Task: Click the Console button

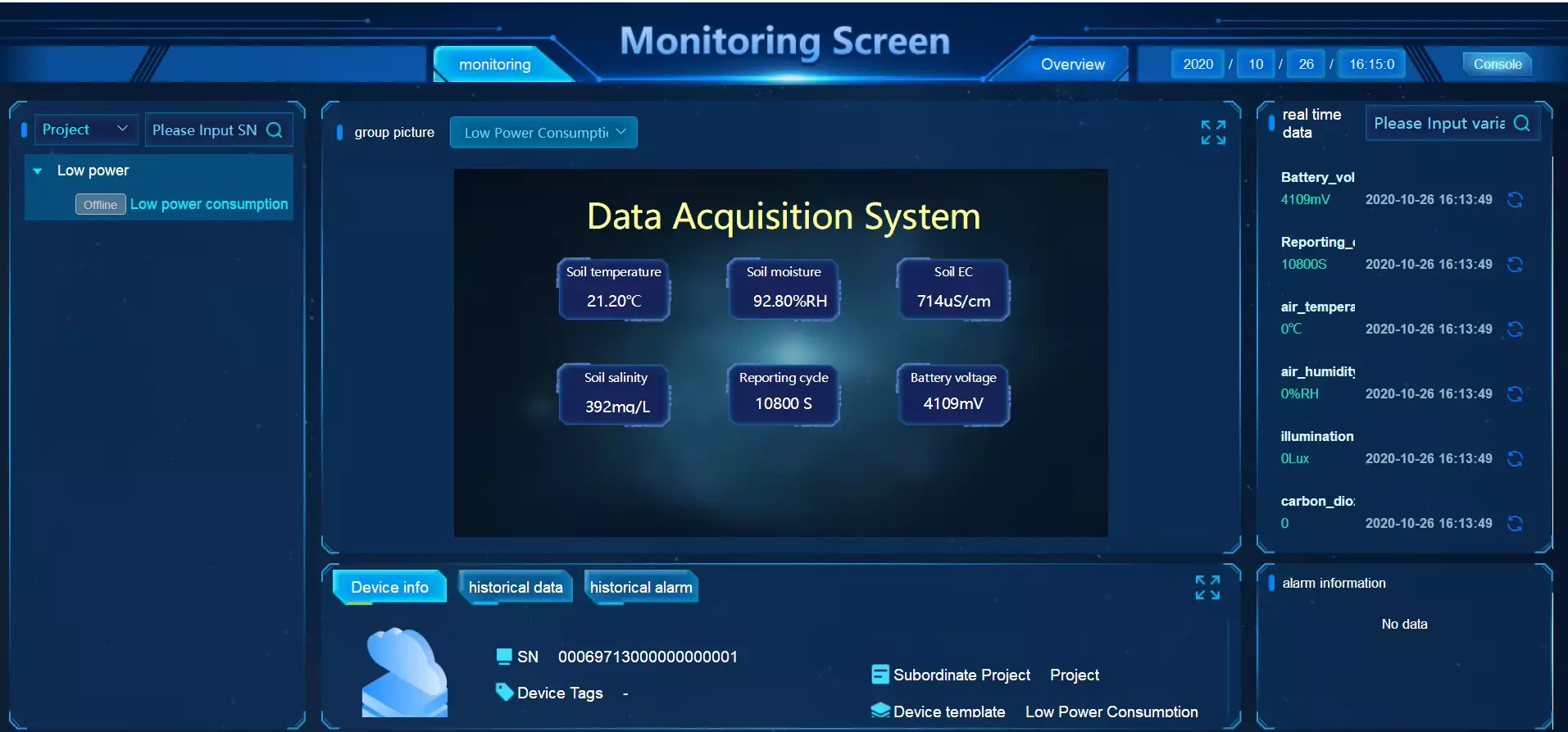Action: point(1498,64)
